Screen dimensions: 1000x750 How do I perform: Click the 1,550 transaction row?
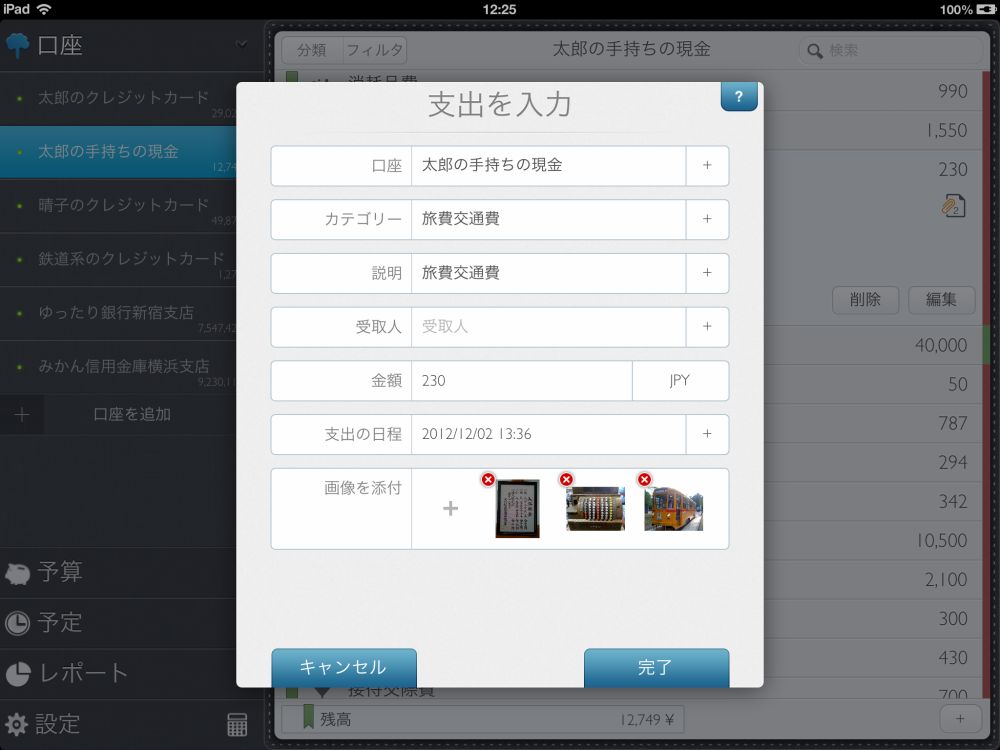click(874, 130)
